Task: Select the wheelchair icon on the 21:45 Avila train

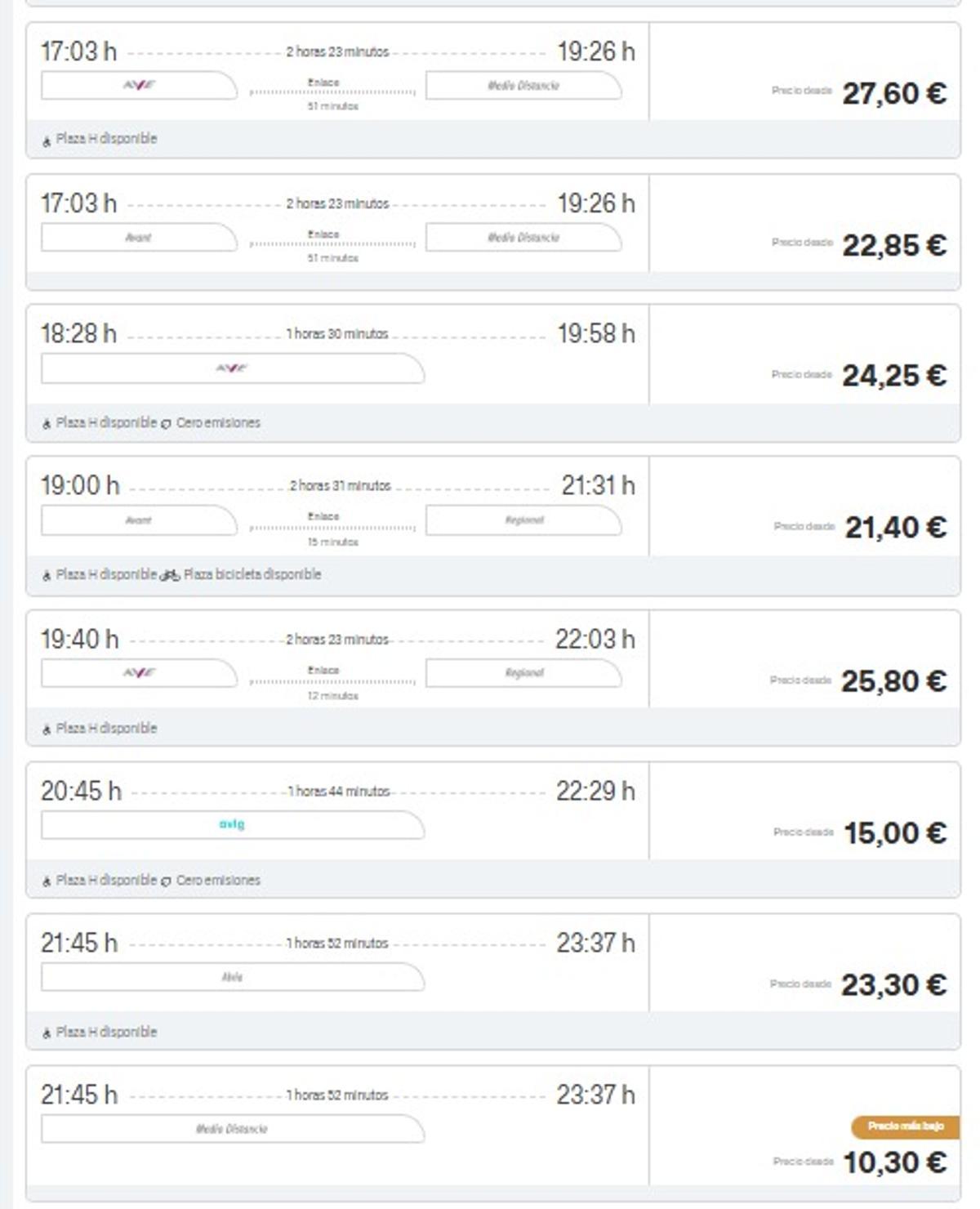Action: coord(47,1032)
